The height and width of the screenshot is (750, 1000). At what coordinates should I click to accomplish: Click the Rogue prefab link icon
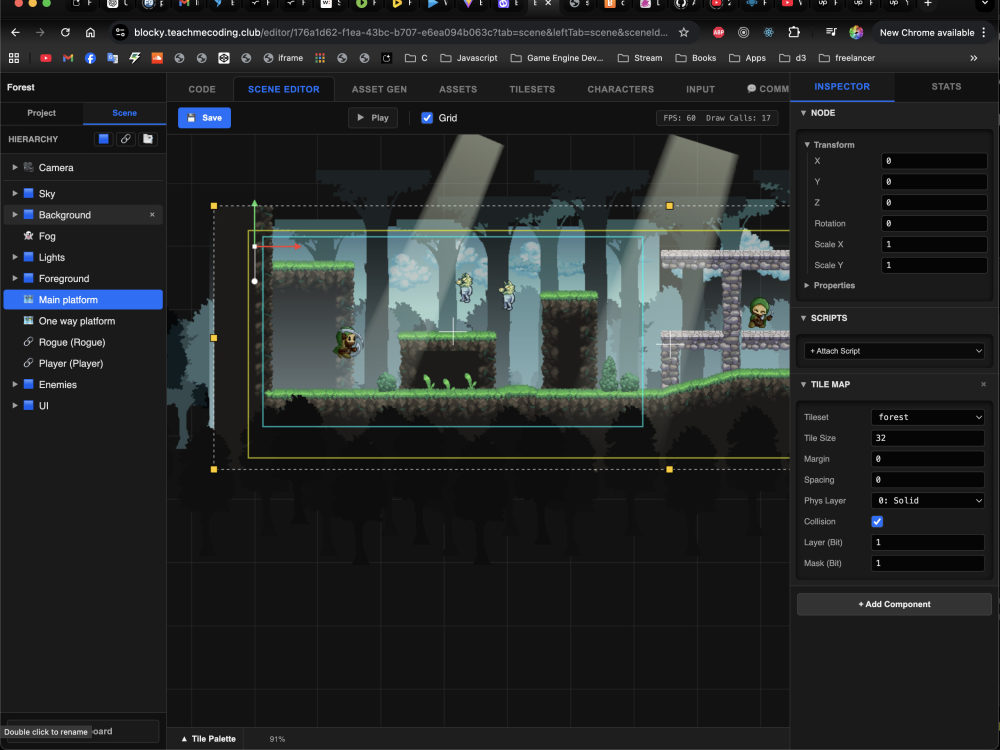point(29,342)
